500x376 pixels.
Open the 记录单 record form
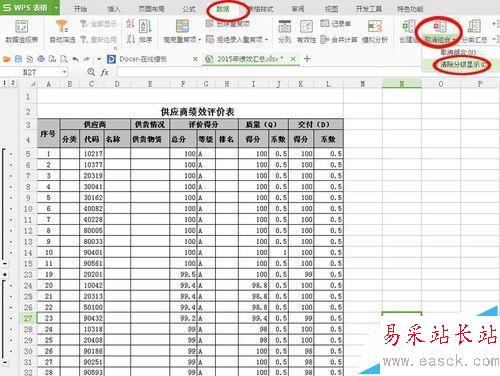pos(336,24)
